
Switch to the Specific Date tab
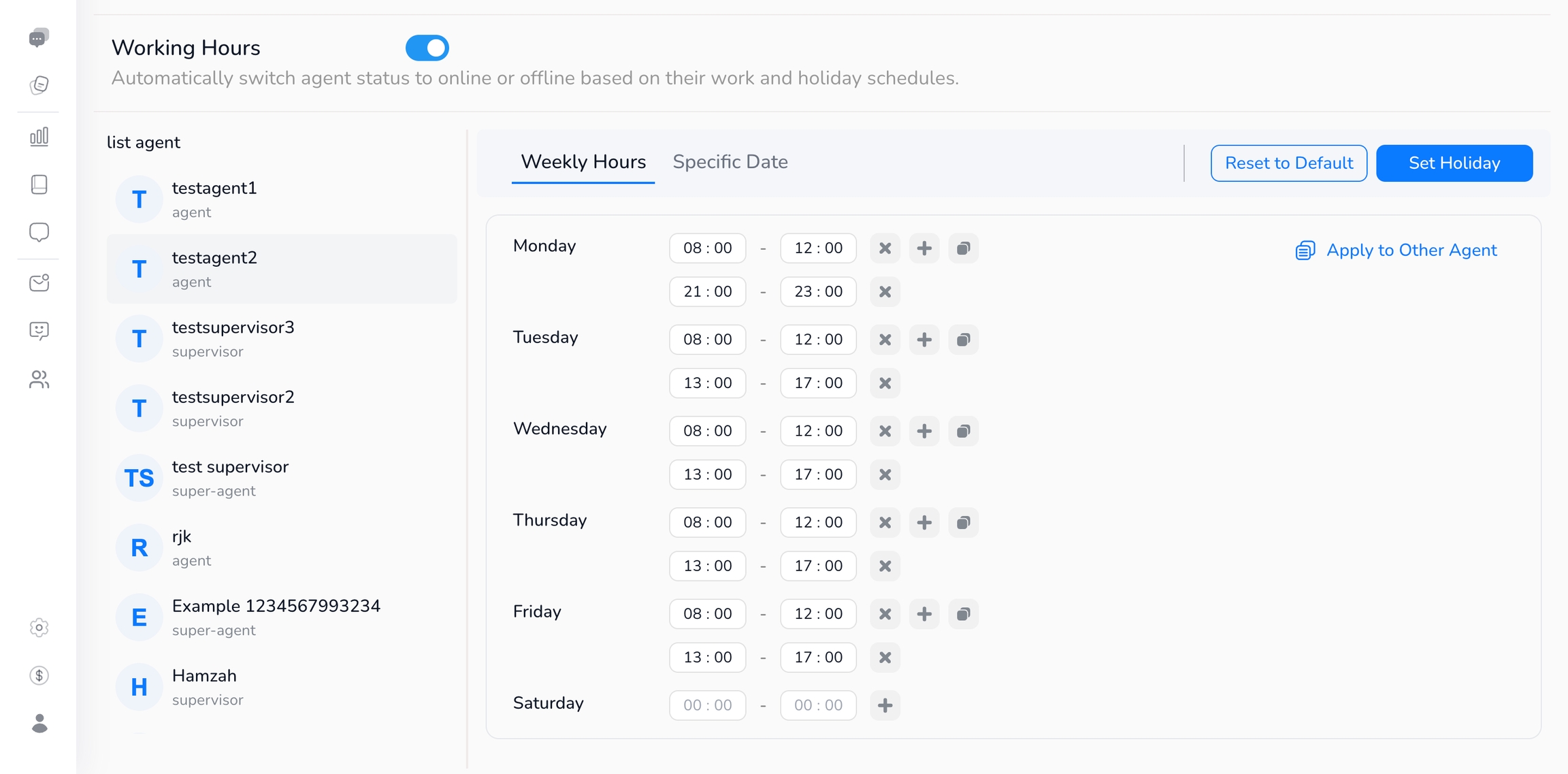click(x=730, y=162)
